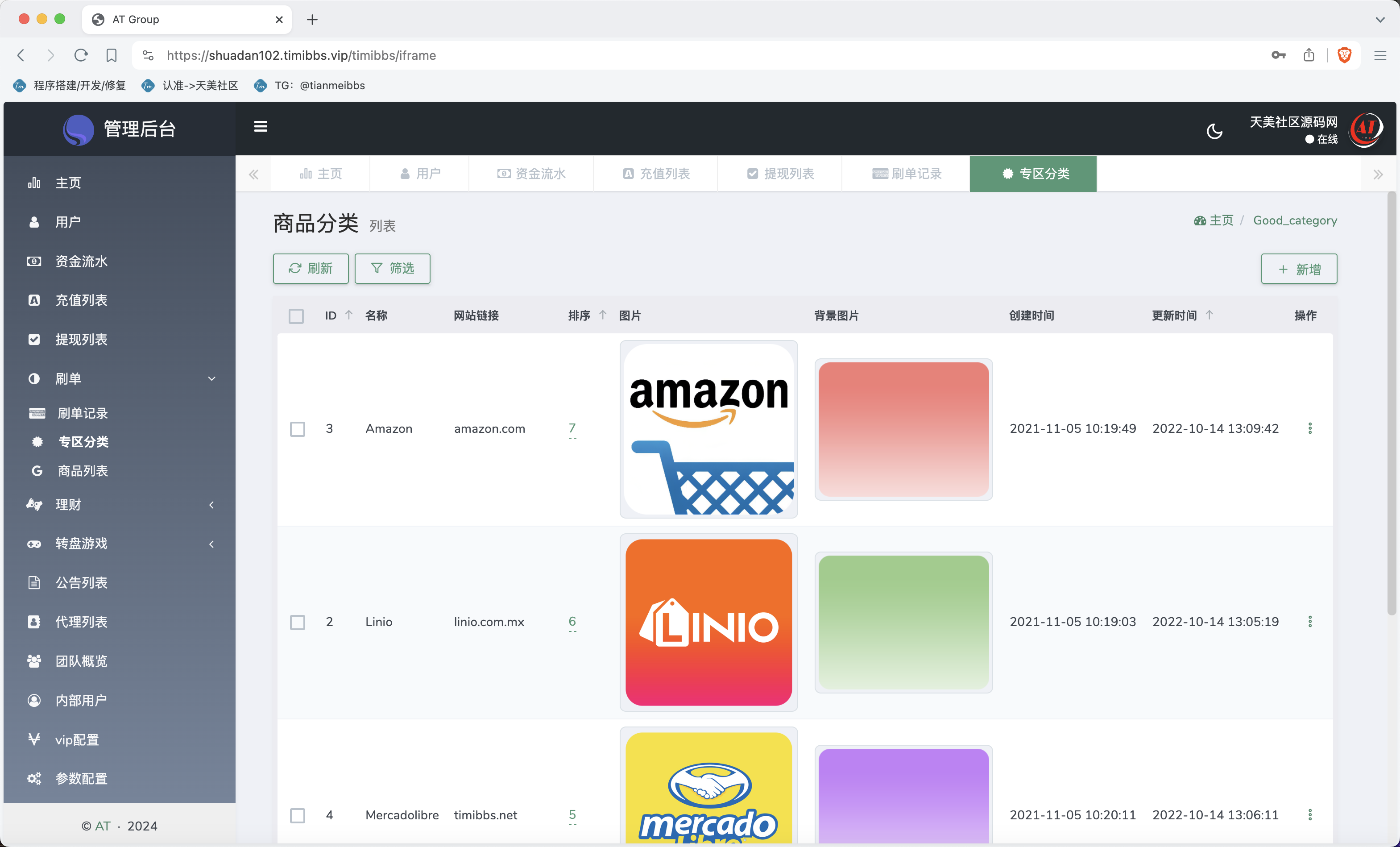Open 刷单记录 in the sidebar

(119, 413)
